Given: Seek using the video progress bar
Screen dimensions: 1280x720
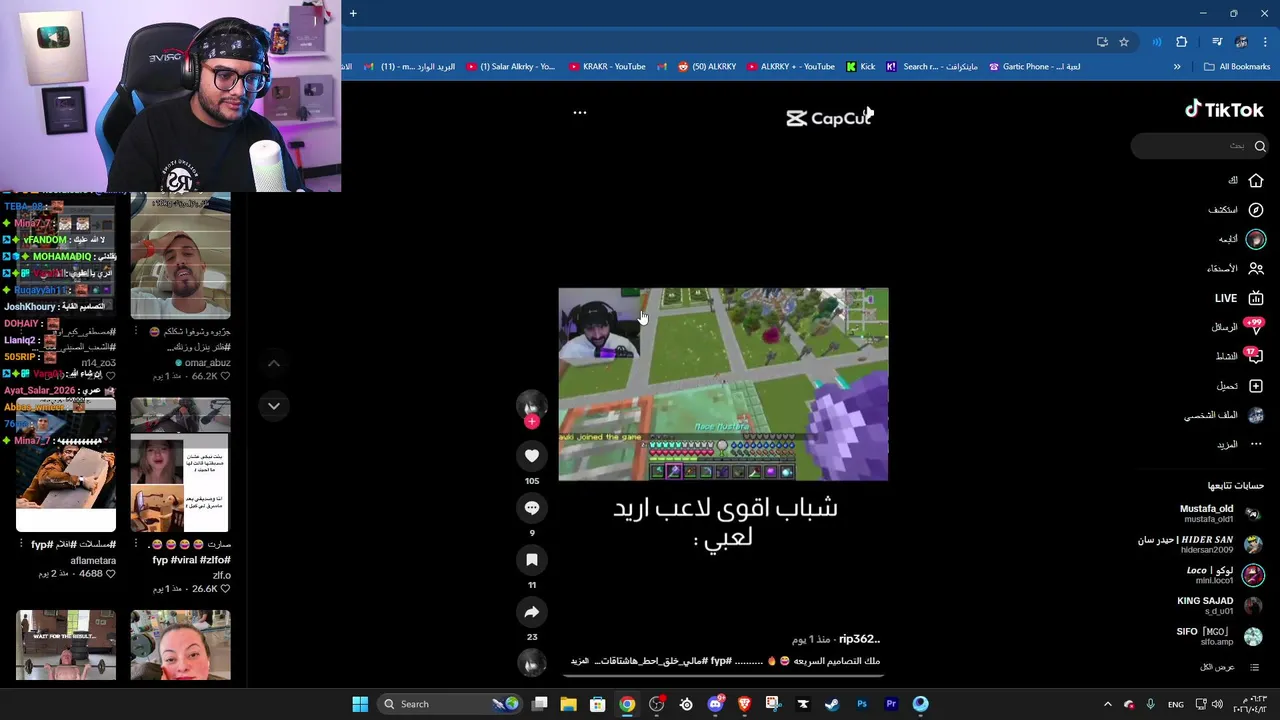Looking at the screenshot, I should [x=723, y=676].
